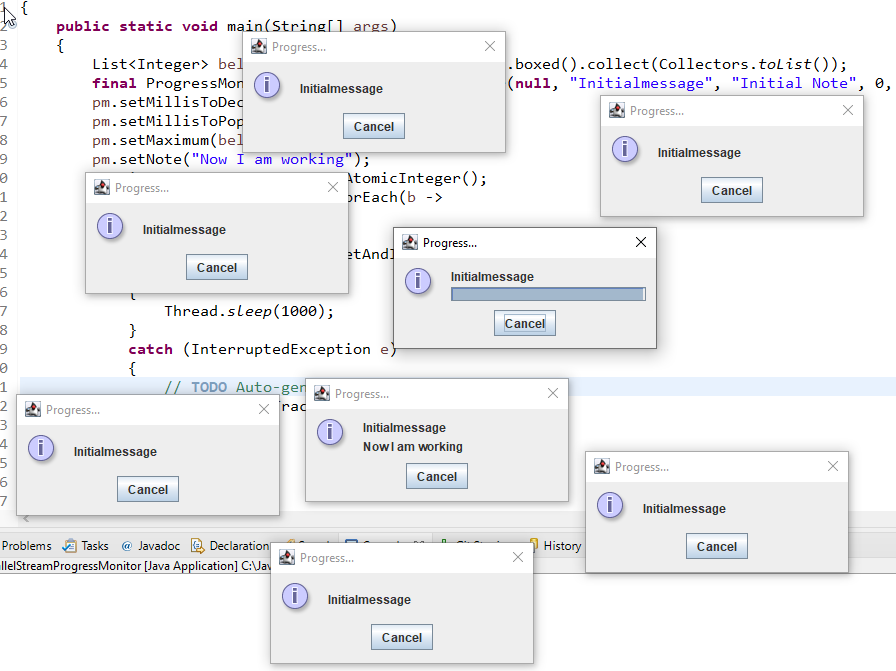Close the Progress dialog covering the main method line
The image size is (896, 671).
tap(490, 46)
